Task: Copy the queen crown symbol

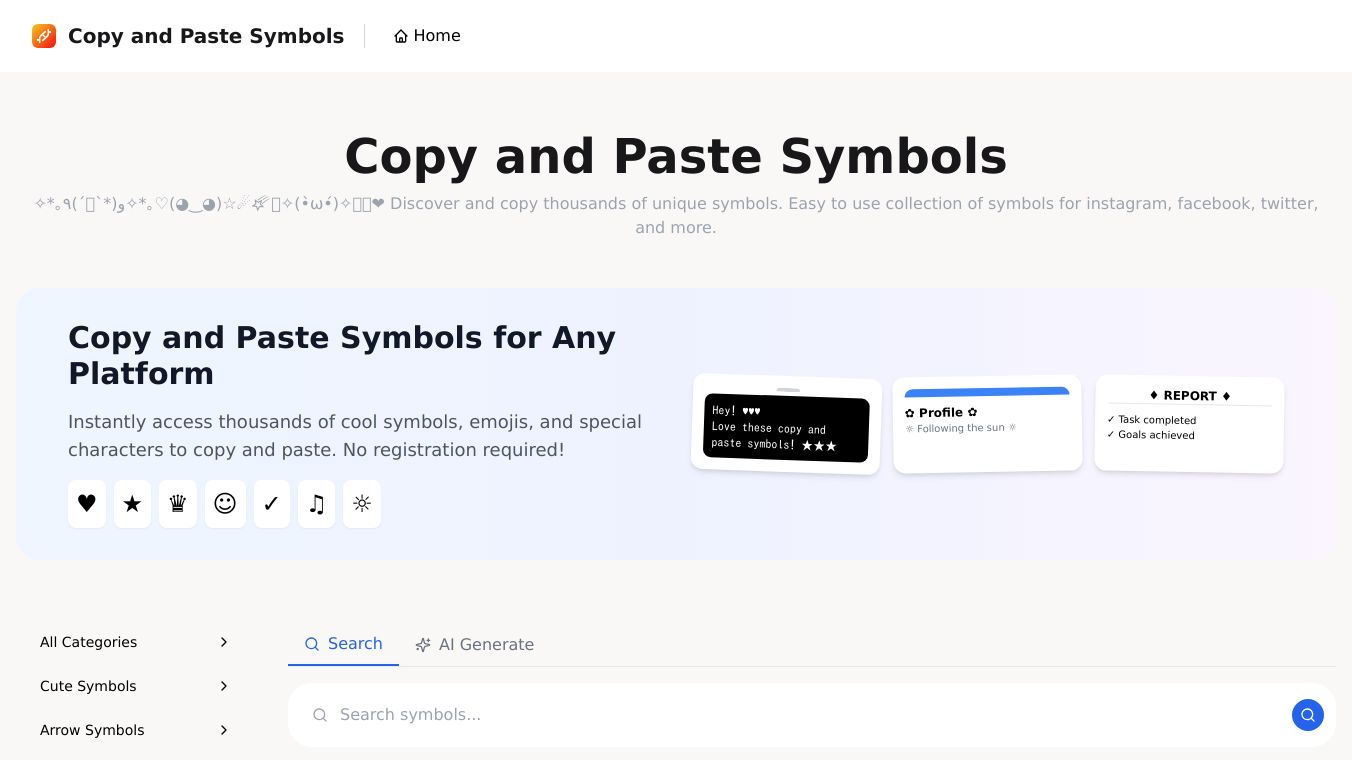Action: point(178,504)
